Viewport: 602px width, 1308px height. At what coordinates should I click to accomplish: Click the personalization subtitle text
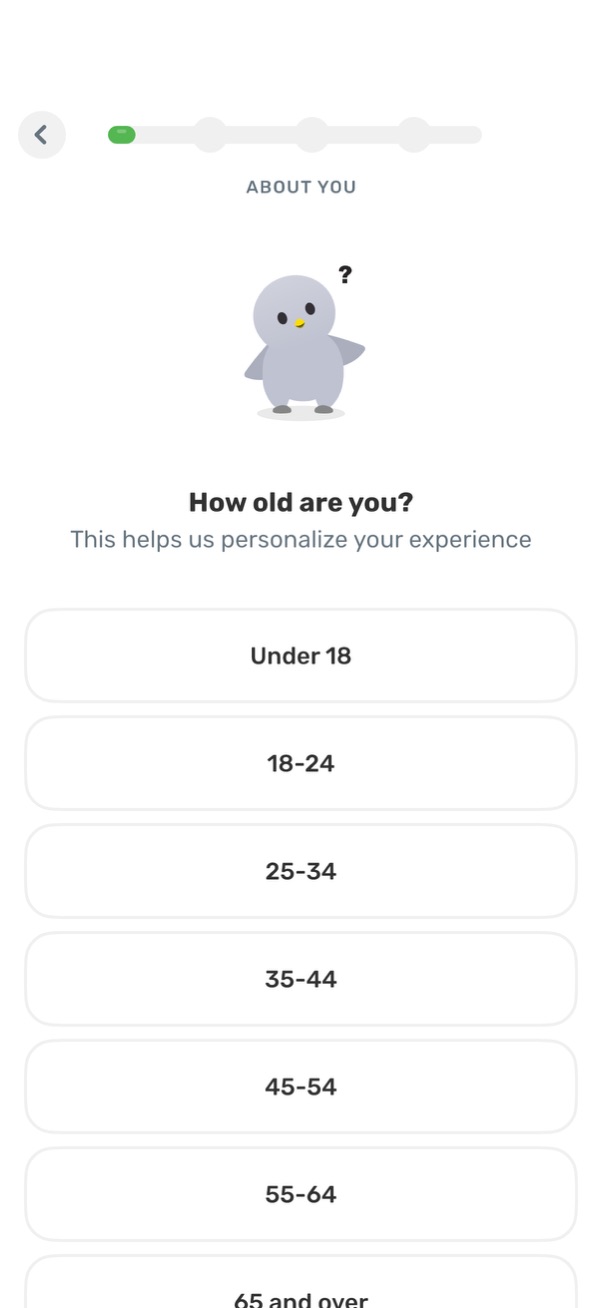(301, 539)
